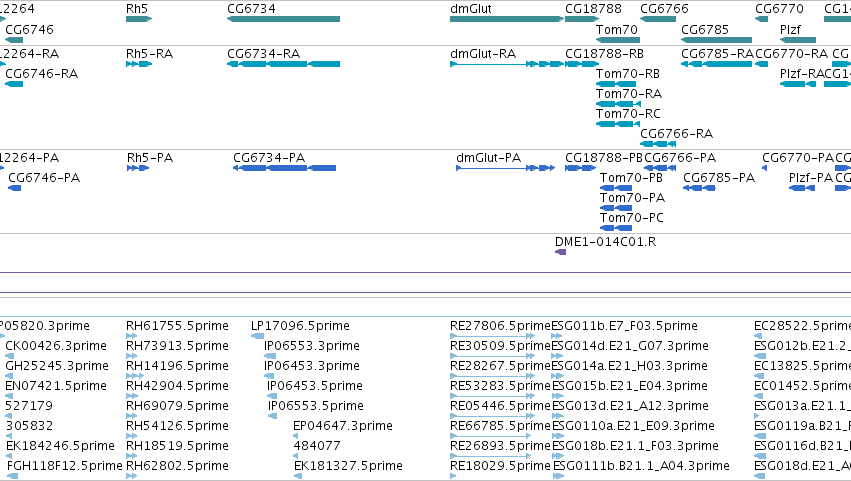Select the CG18788 gene
This screenshot has height=481, width=851.
582,19
